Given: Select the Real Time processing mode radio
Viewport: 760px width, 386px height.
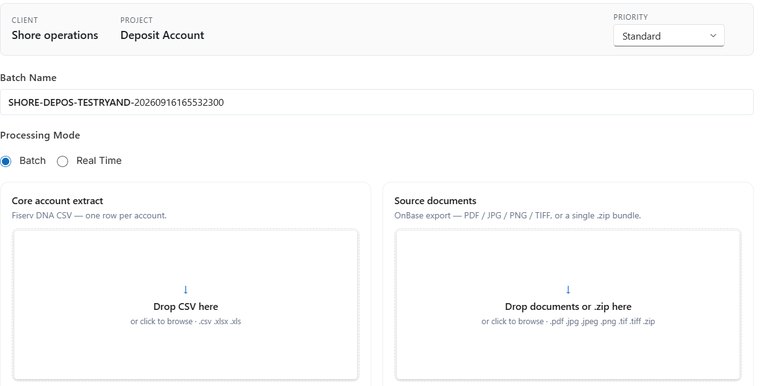Looking at the screenshot, I should pos(63,161).
